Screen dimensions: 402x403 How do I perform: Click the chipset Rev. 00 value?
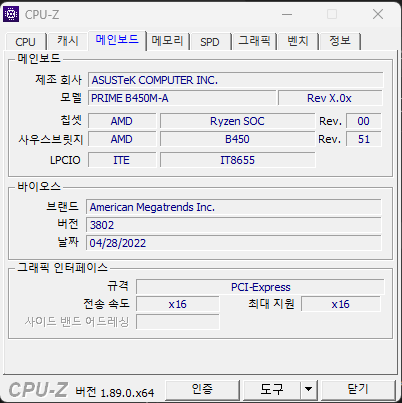364,121
